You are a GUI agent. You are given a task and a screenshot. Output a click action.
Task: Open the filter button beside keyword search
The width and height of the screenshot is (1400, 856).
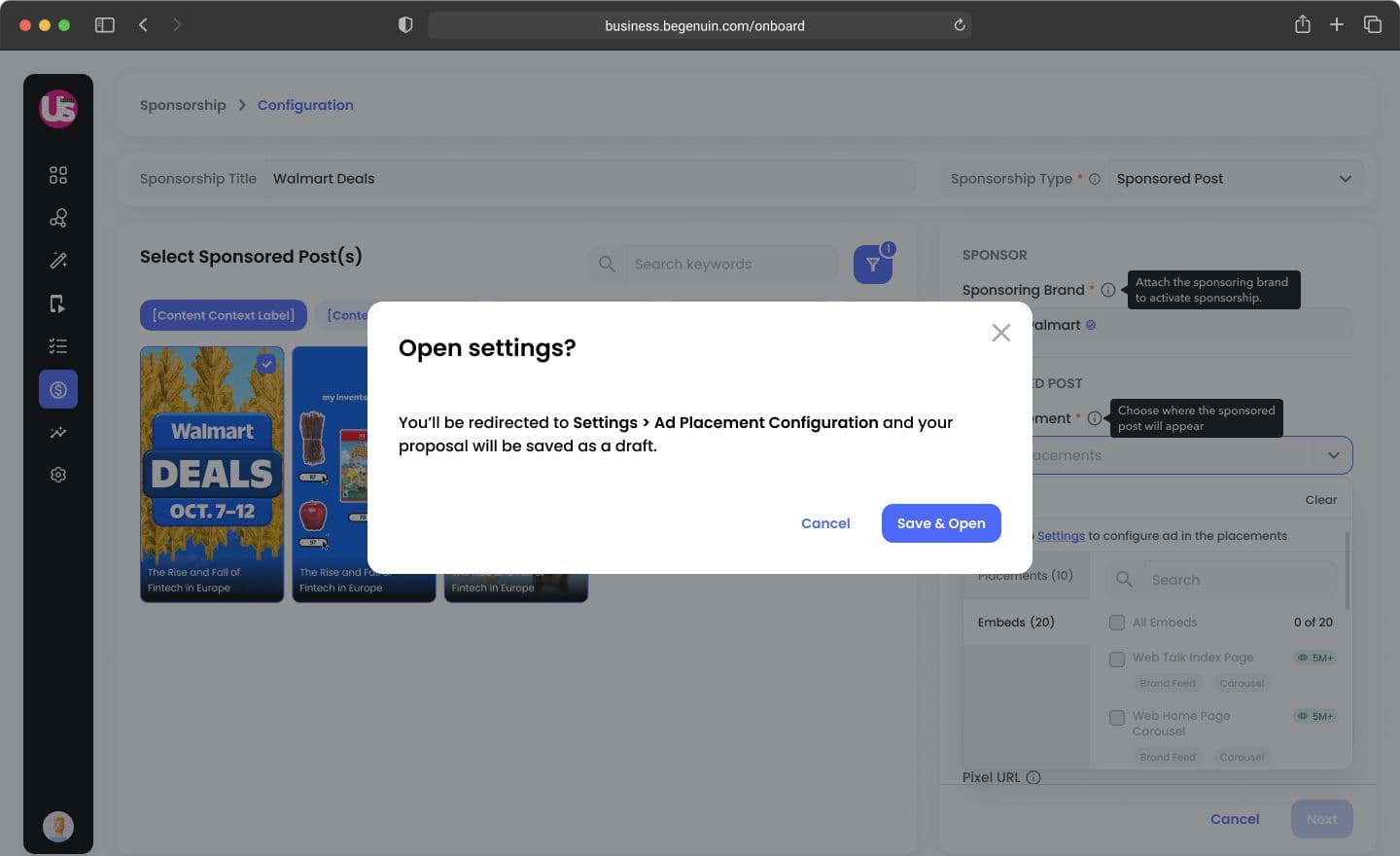click(873, 265)
